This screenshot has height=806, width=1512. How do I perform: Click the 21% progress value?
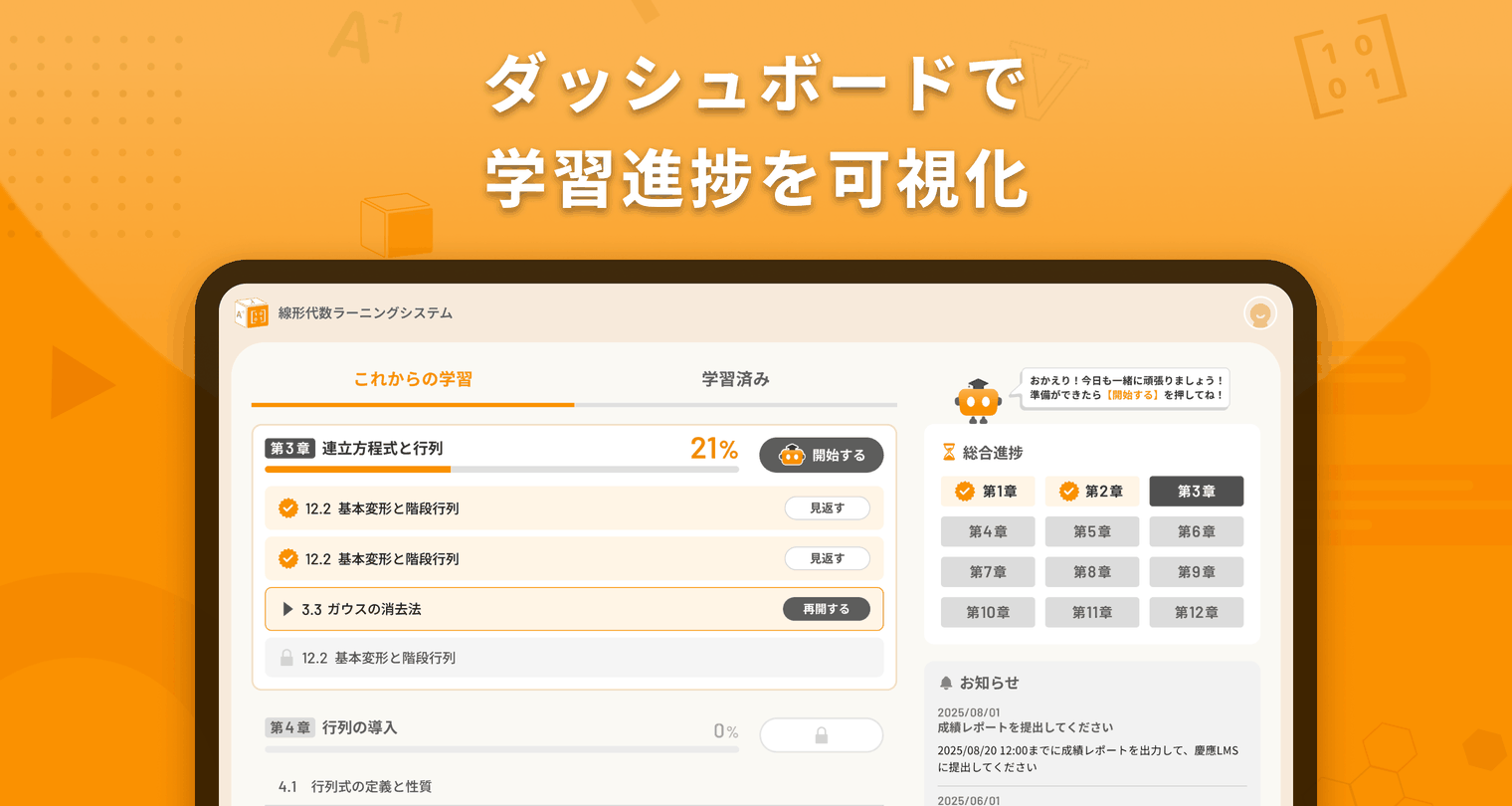714,449
